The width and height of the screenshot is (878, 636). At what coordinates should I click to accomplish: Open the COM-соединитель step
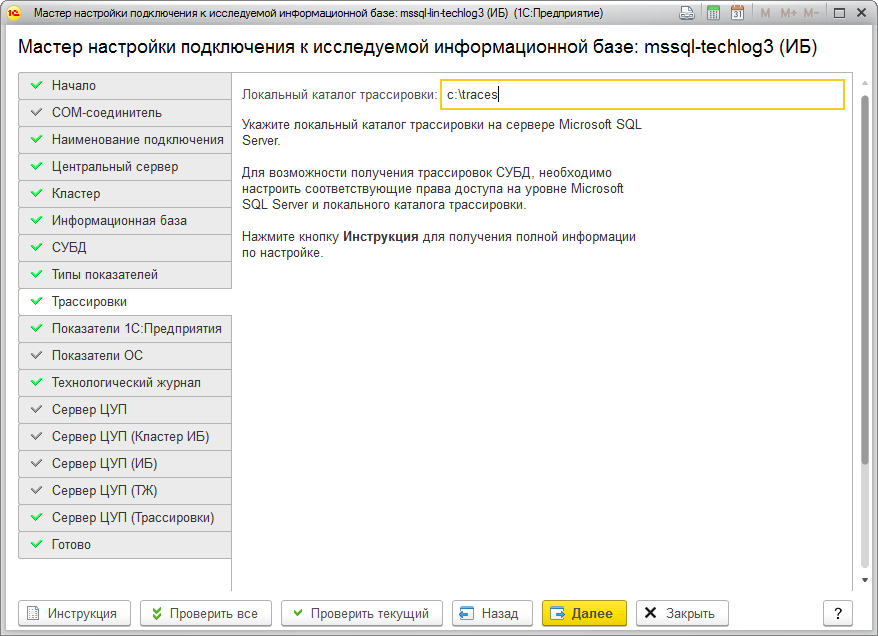tap(124, 113)
